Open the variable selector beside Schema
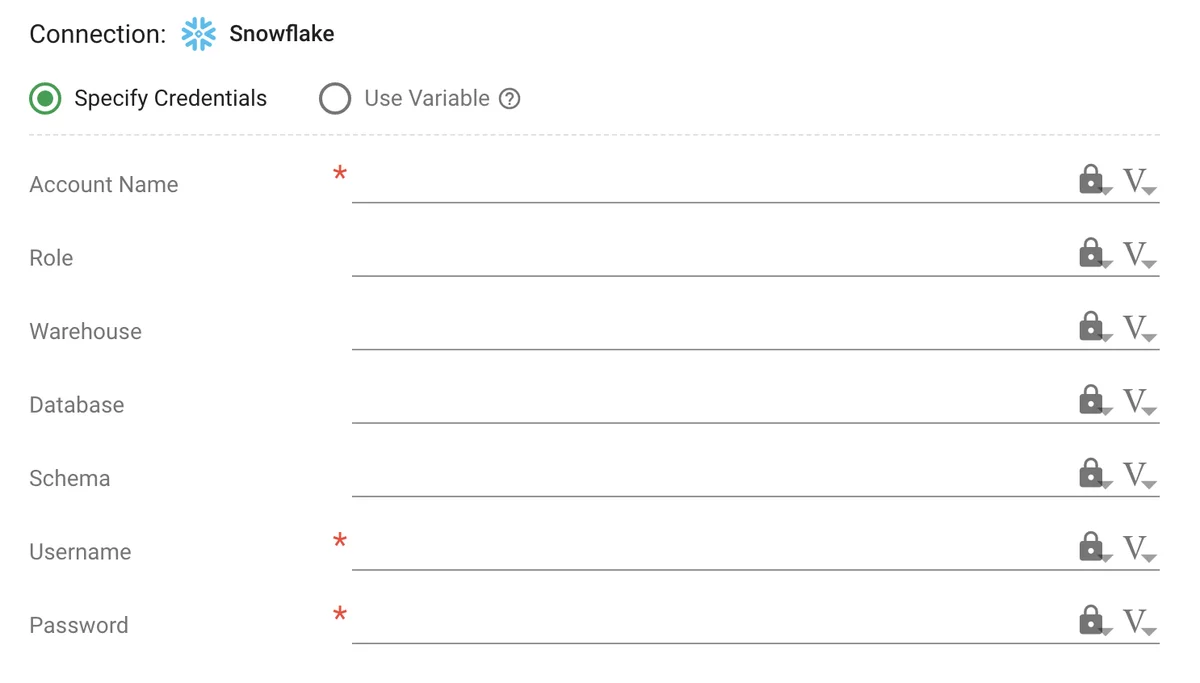The image size is (1200, 683). [1135, 475]
